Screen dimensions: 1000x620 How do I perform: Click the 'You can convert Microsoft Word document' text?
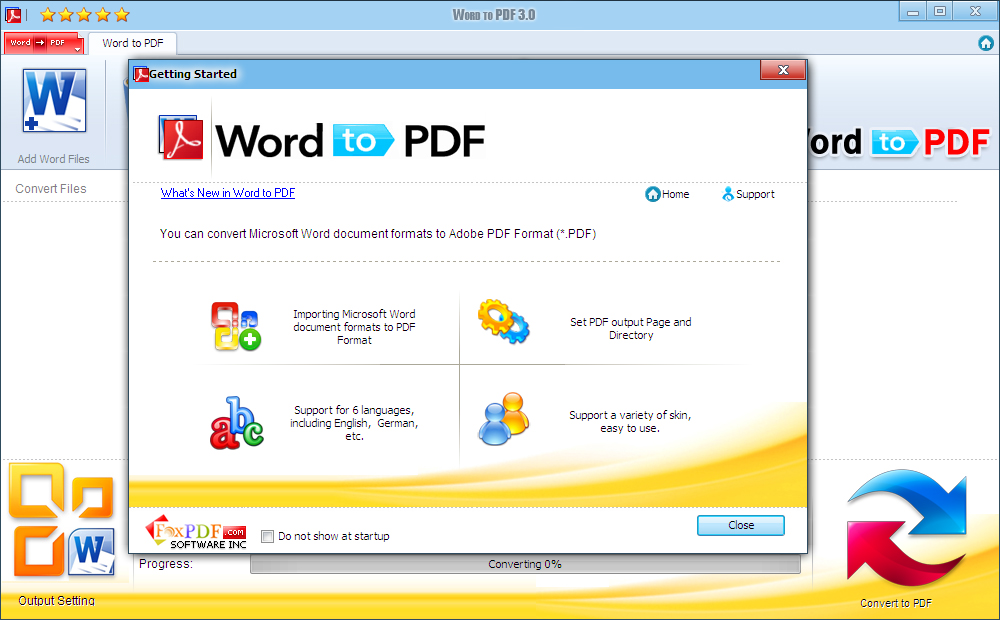(x=378, y=234)
